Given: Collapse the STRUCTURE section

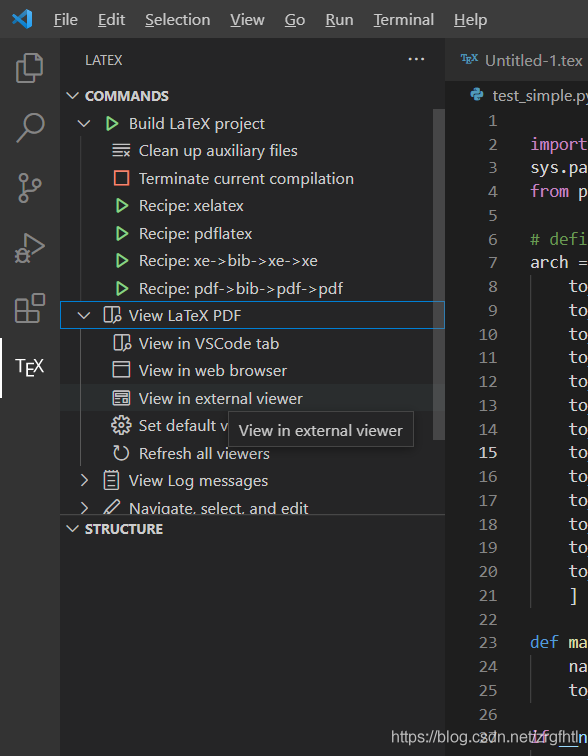Looking at the screenshot, I should [72, 529].
